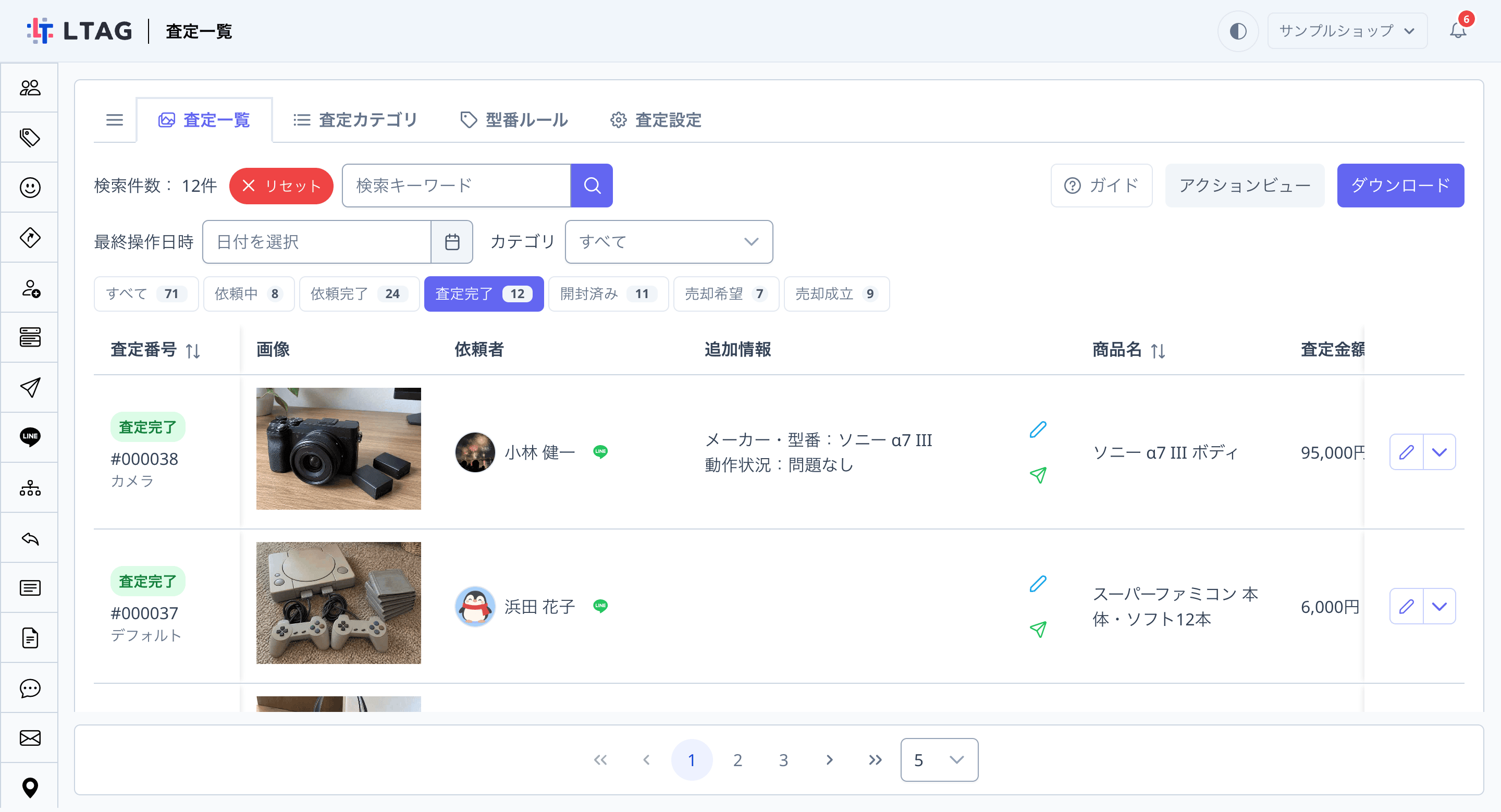Open the chat bubble sidebar icon

pyautogui.click(x=30, y=688)
